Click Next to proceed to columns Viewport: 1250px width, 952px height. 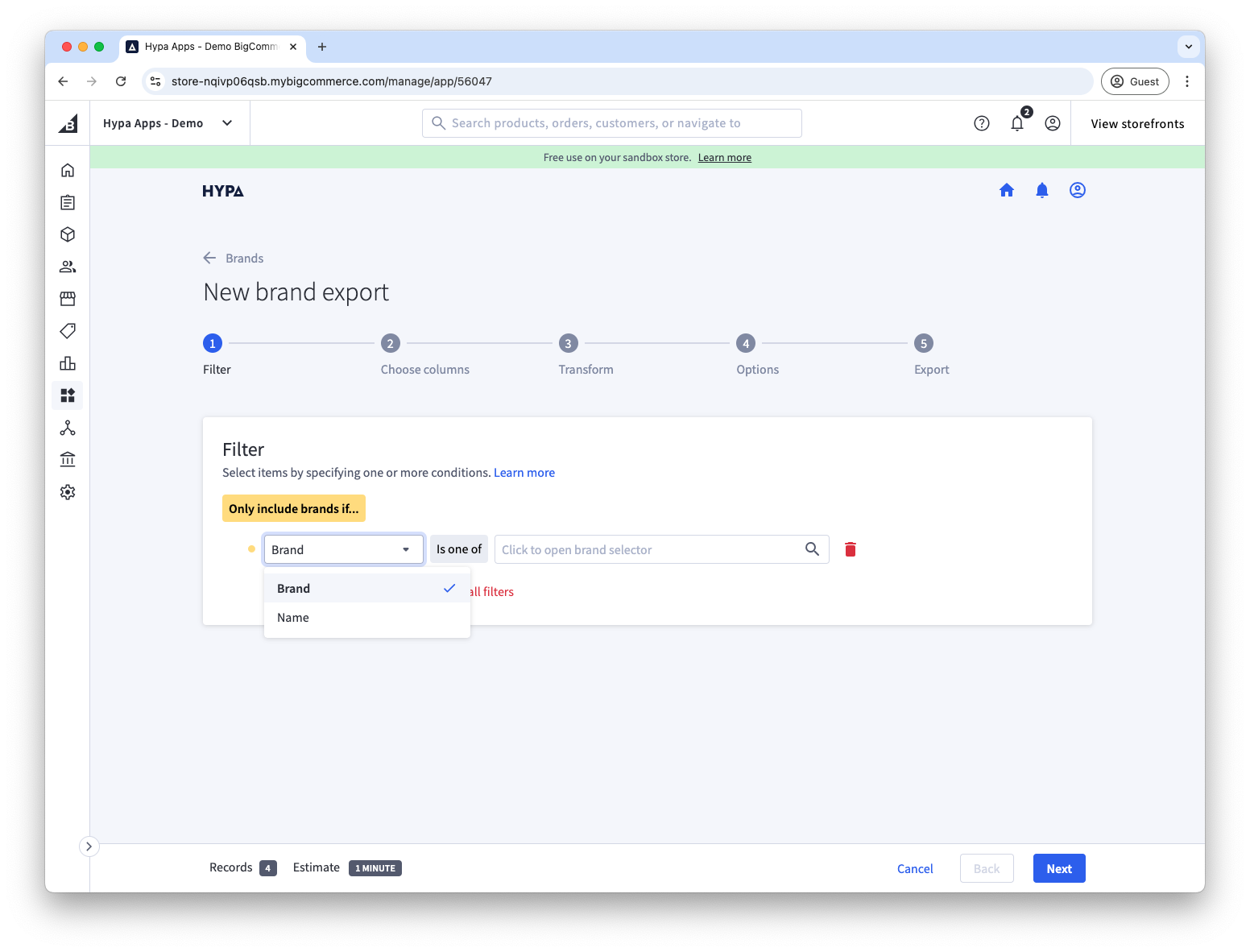pos(1058,868)
